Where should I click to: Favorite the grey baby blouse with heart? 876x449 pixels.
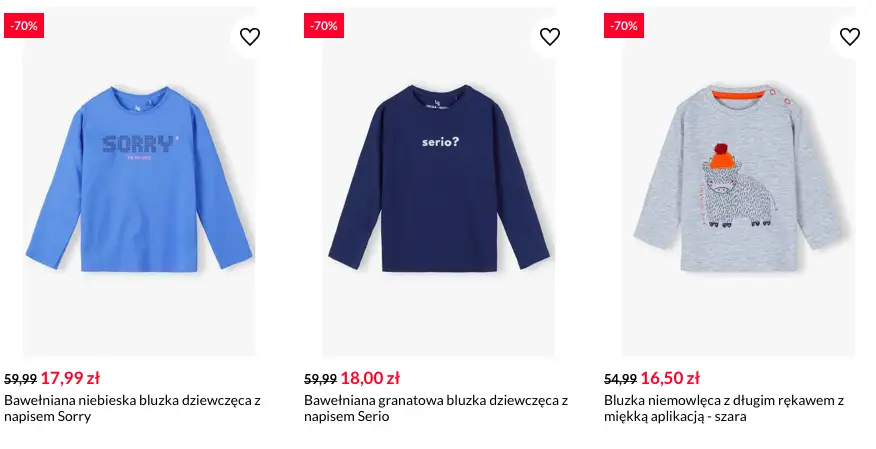tap(849, 37)
